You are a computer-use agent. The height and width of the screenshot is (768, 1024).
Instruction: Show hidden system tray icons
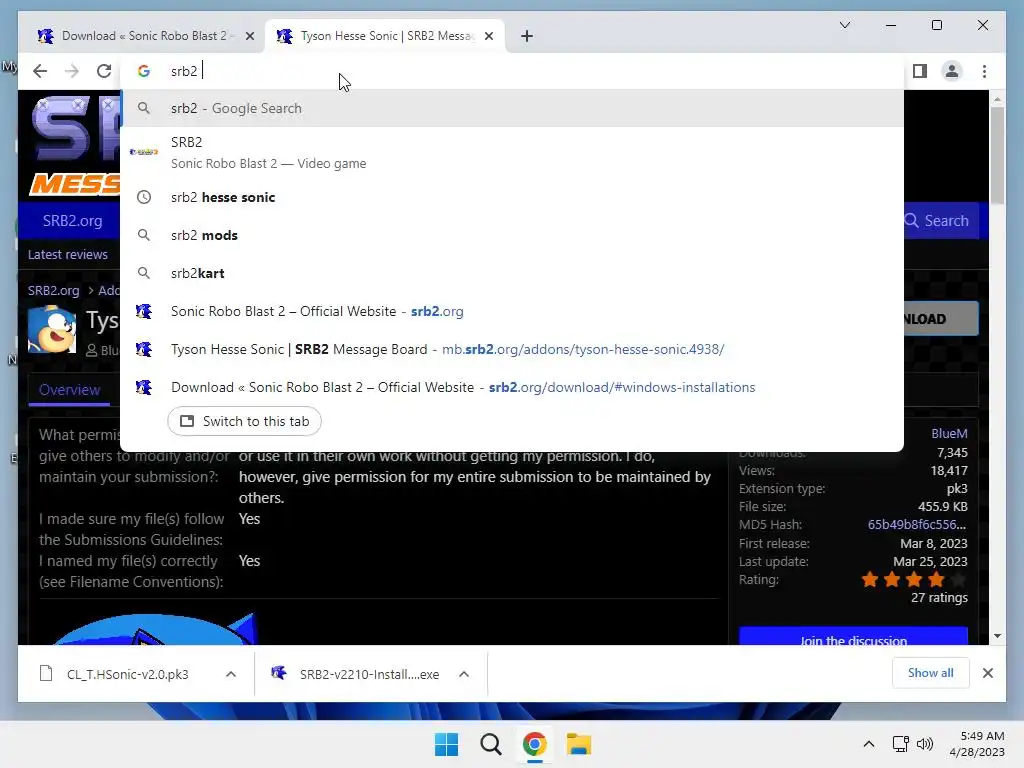click(869, 744)
